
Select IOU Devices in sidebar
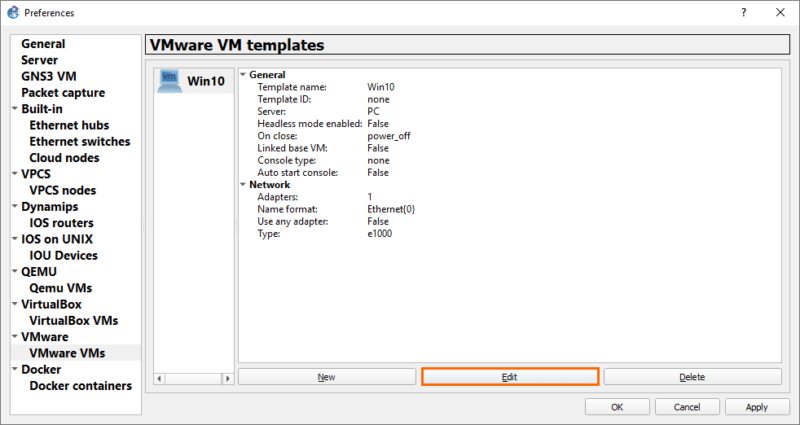tap(63, 256)
